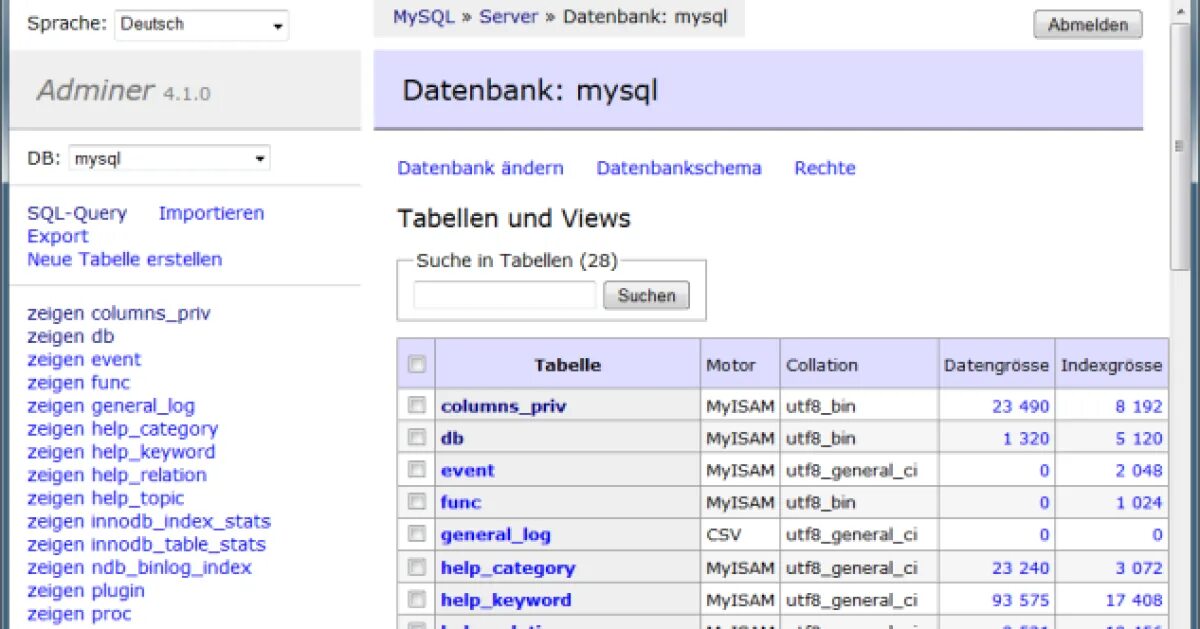Click data size 1 320 for db
The width and height of the screenshot is (1200, 629).
tap(1026, 438)
